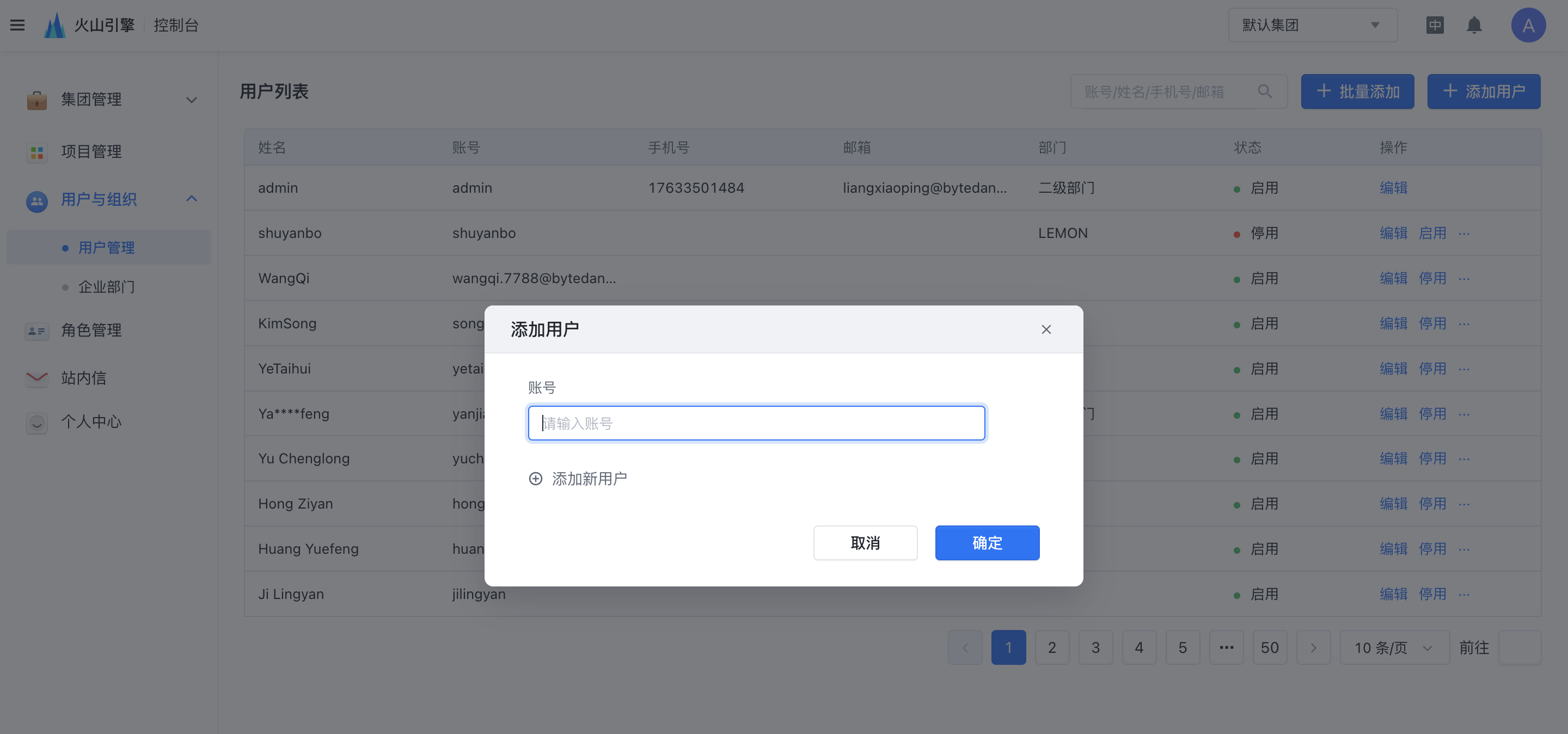Click the 站内信 envelope icon
The width and height of the screenshot is (1568, 734).
pyautogui.click(x=36, y=378)
